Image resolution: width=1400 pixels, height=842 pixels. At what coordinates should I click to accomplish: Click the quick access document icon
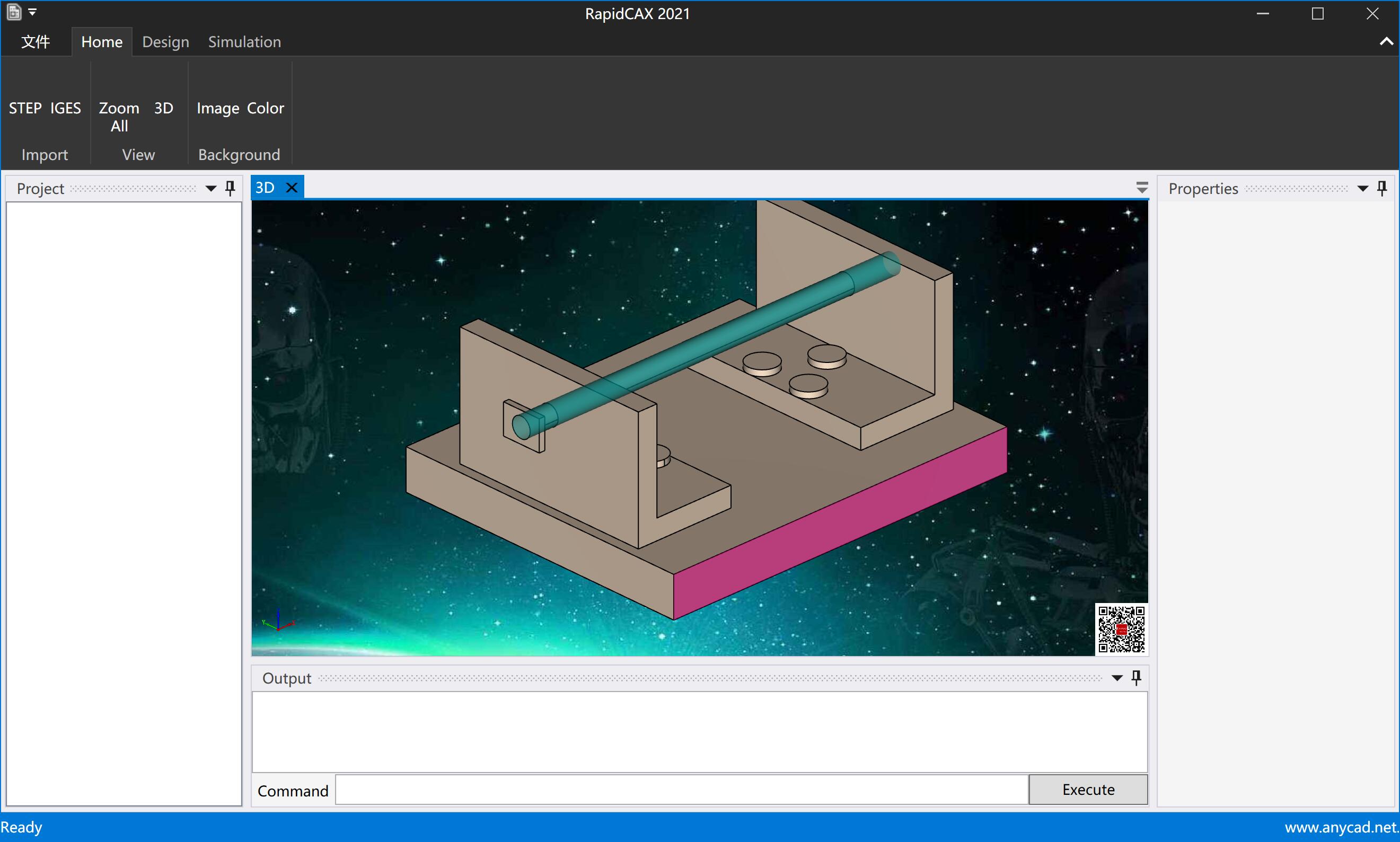click(14, 12)
